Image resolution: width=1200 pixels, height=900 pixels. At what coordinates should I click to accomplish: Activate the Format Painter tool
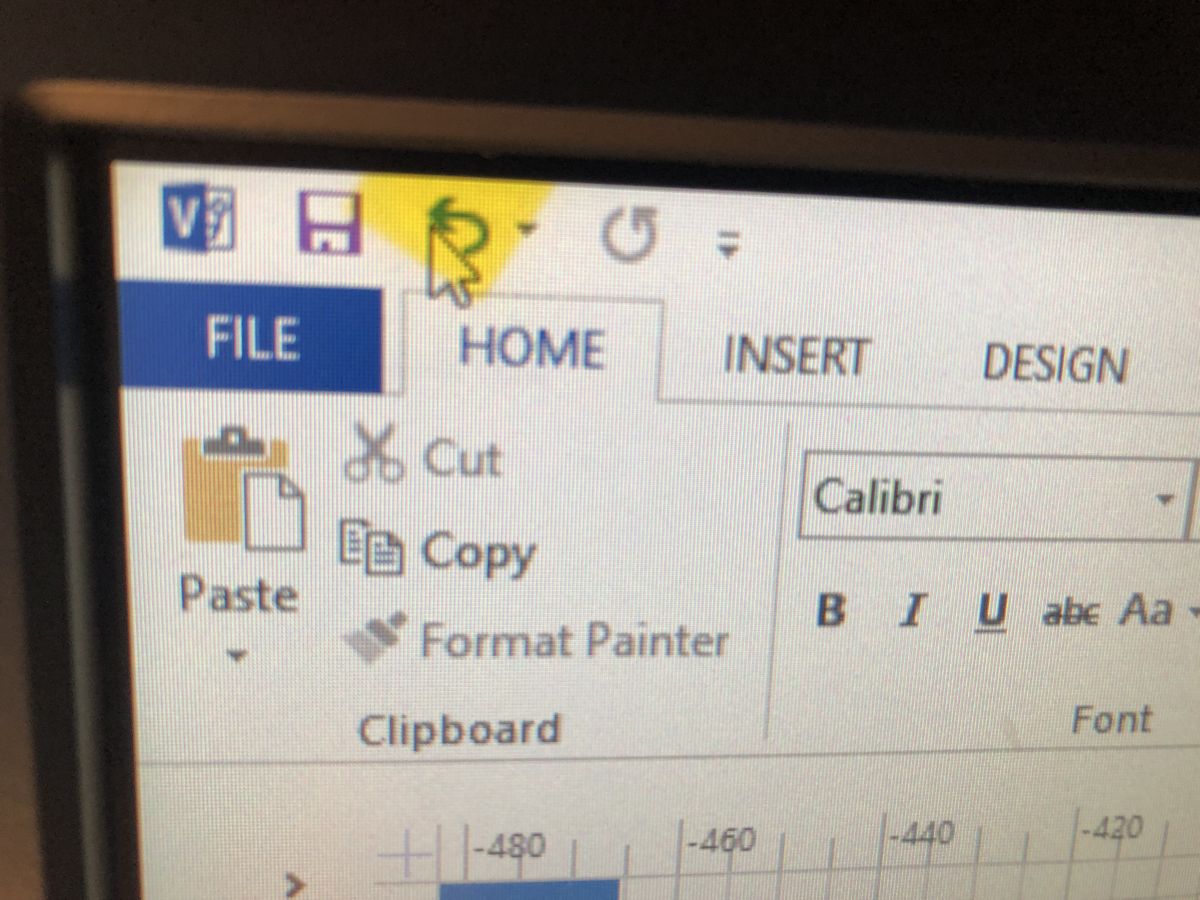click(536, 637)
